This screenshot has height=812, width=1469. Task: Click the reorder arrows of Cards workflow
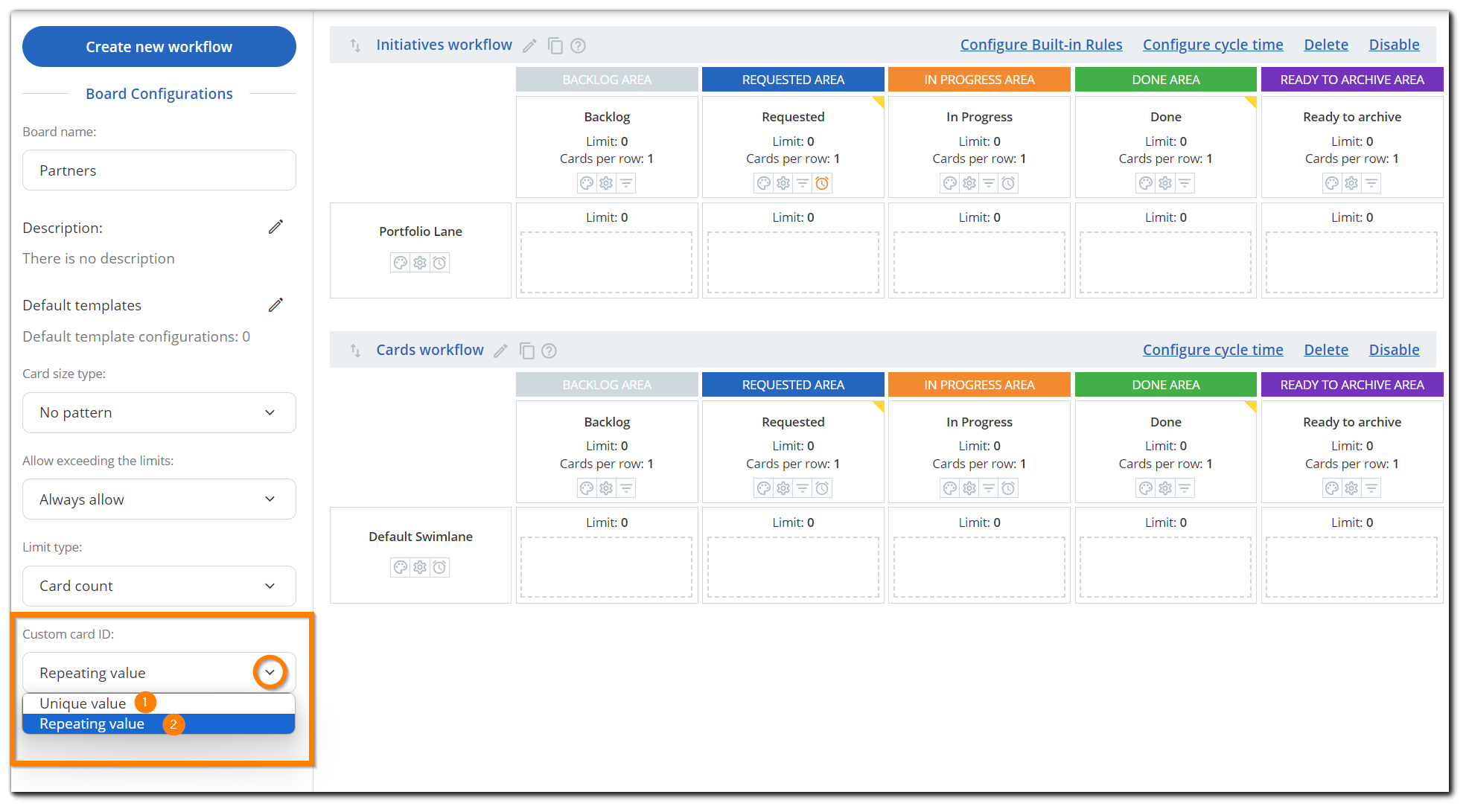click(355, 351)
